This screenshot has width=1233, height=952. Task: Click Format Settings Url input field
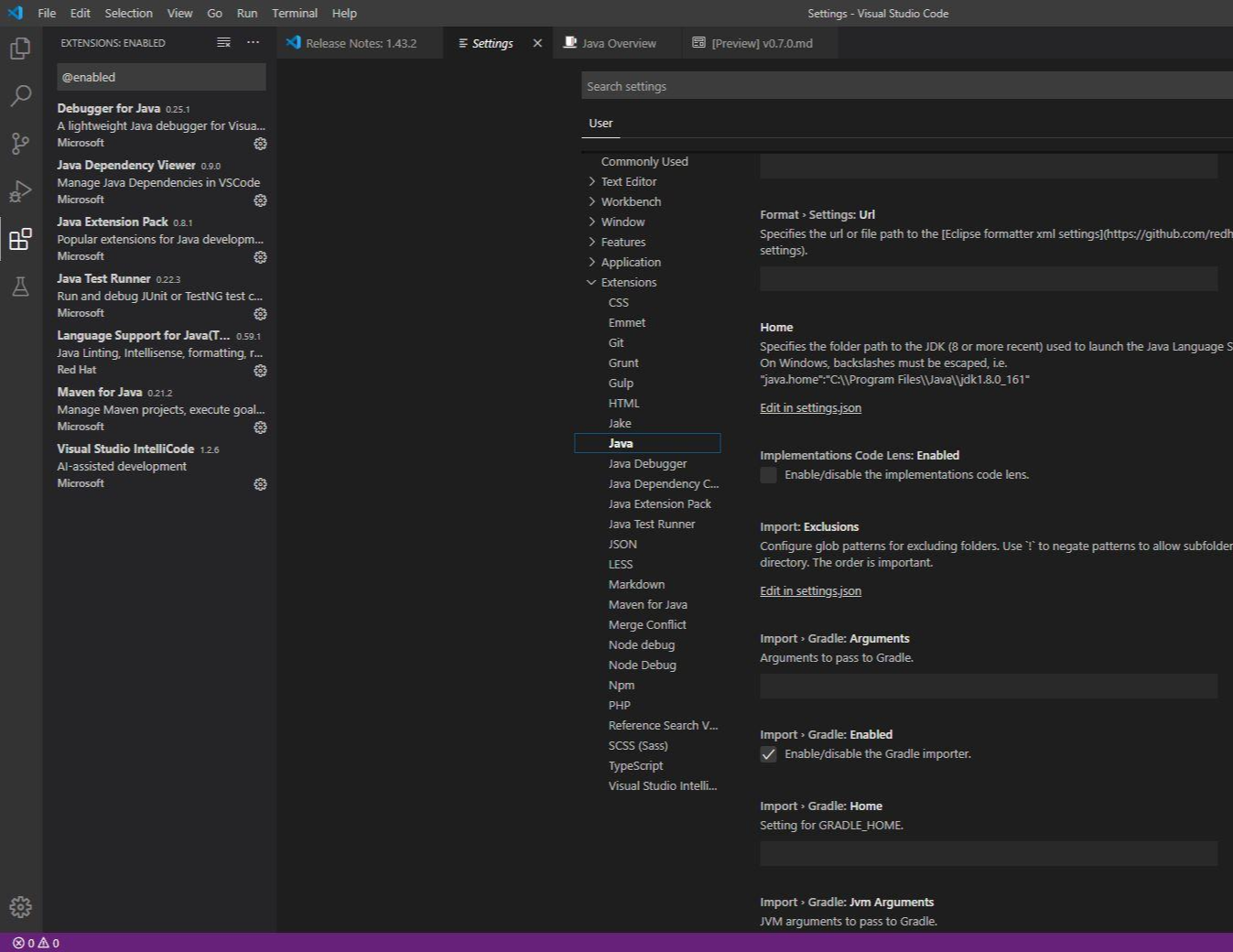click(x=989, y=279)
